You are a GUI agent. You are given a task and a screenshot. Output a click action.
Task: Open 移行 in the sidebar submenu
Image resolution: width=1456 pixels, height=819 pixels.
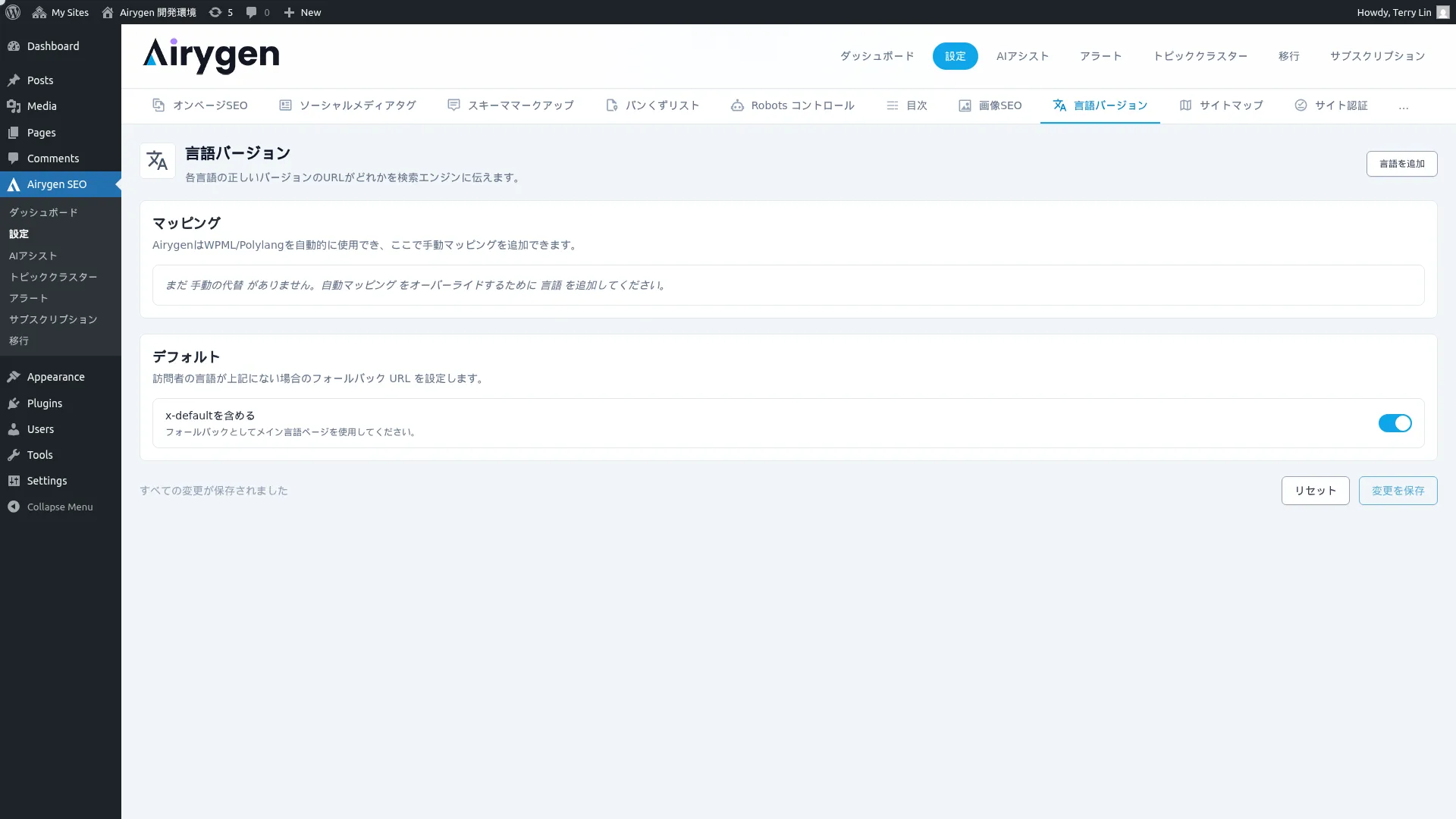(x=19, y=340)
